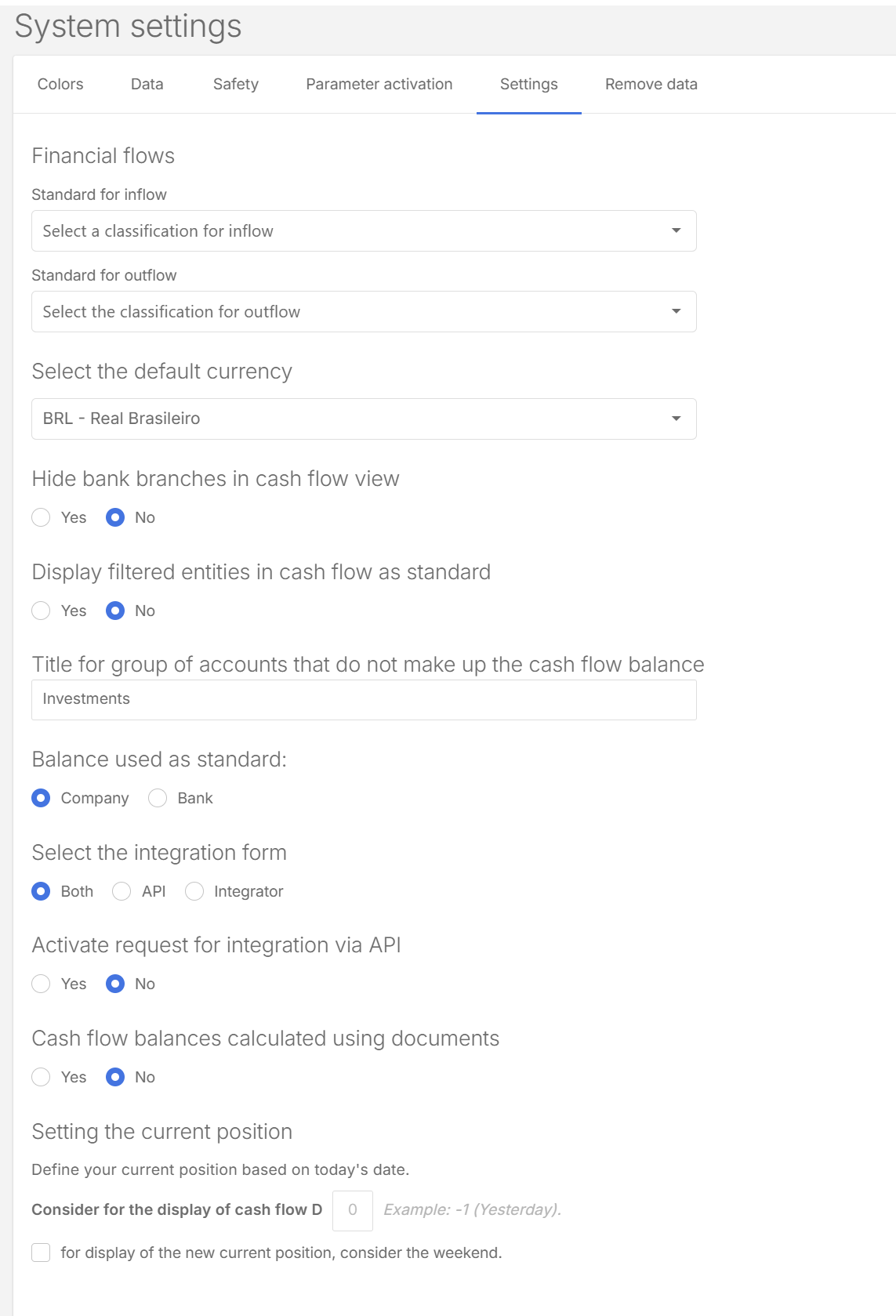Open the Remove data tab
The width and height of the screenshot is (896, 1316).
(x=651, y=85)
